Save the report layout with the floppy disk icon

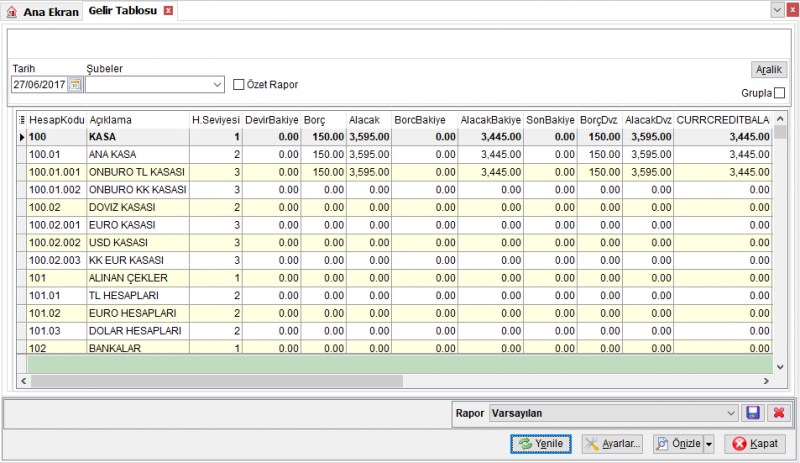pyautogui.click(x=753, y=413)
